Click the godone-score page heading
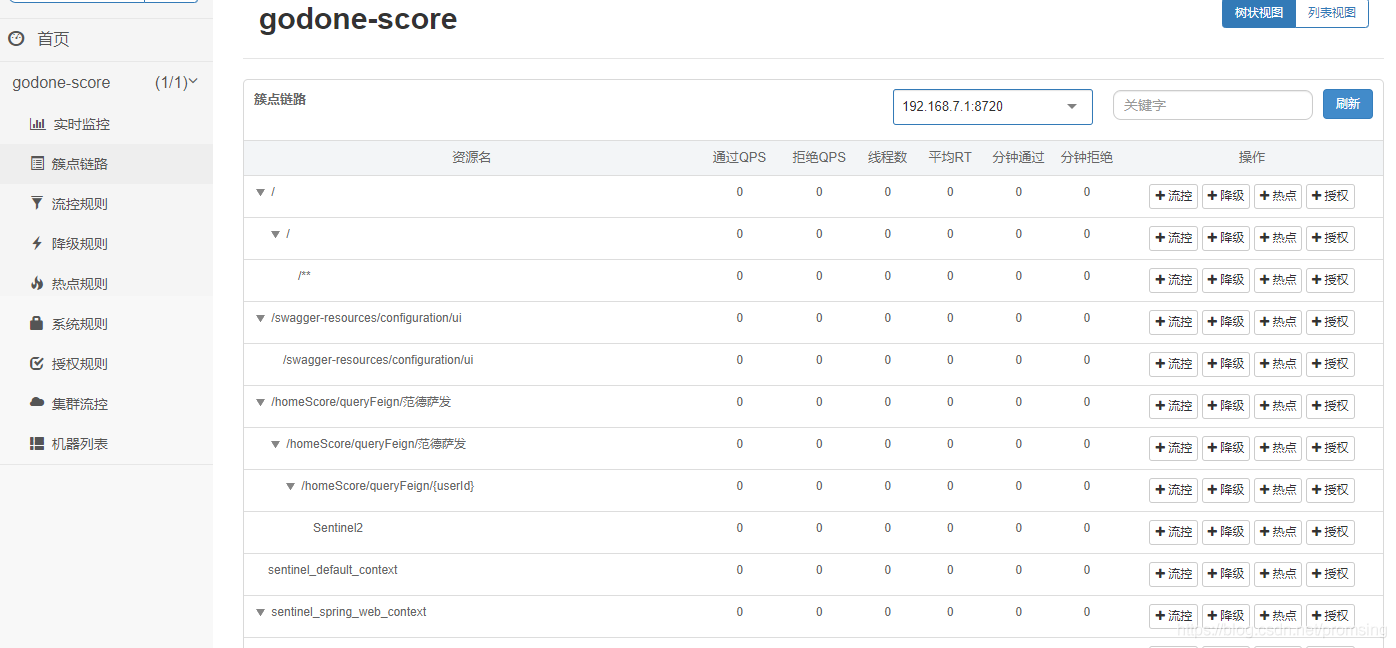1396x648 pixels. pos(358,18)
